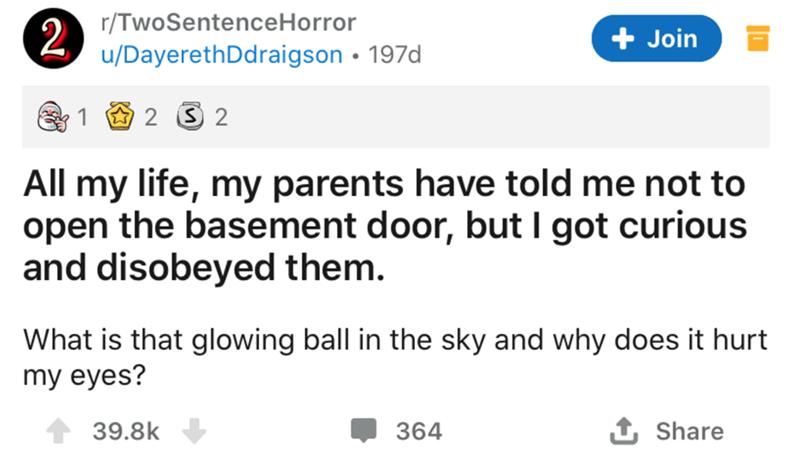The height and width of the screenshot is (466, 800).
Task: Click the silver award count number
Action: [x=221, y=118]
